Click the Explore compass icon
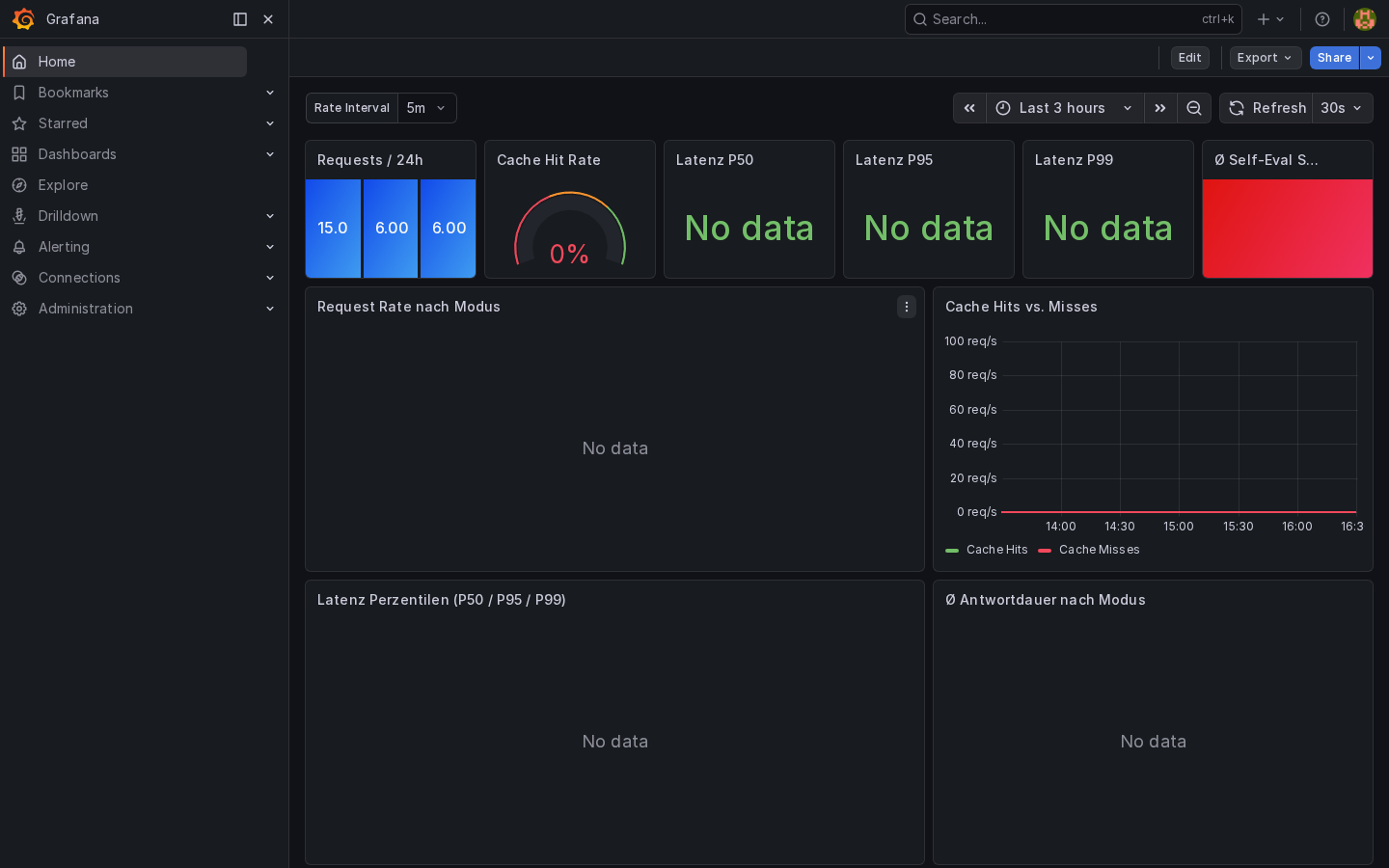 19,185
